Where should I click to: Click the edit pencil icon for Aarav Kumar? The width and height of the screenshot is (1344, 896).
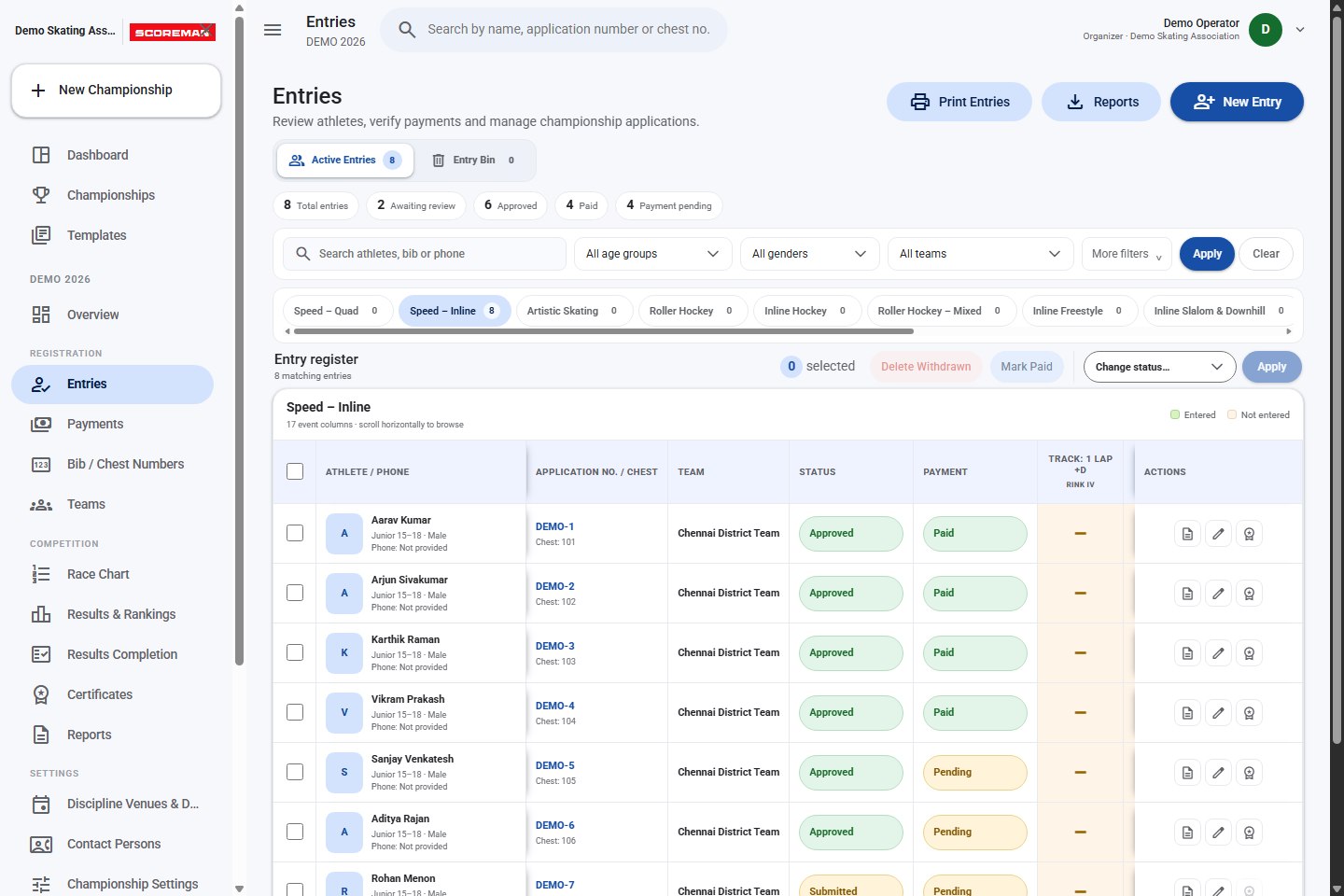click(x=1218, y=534)
